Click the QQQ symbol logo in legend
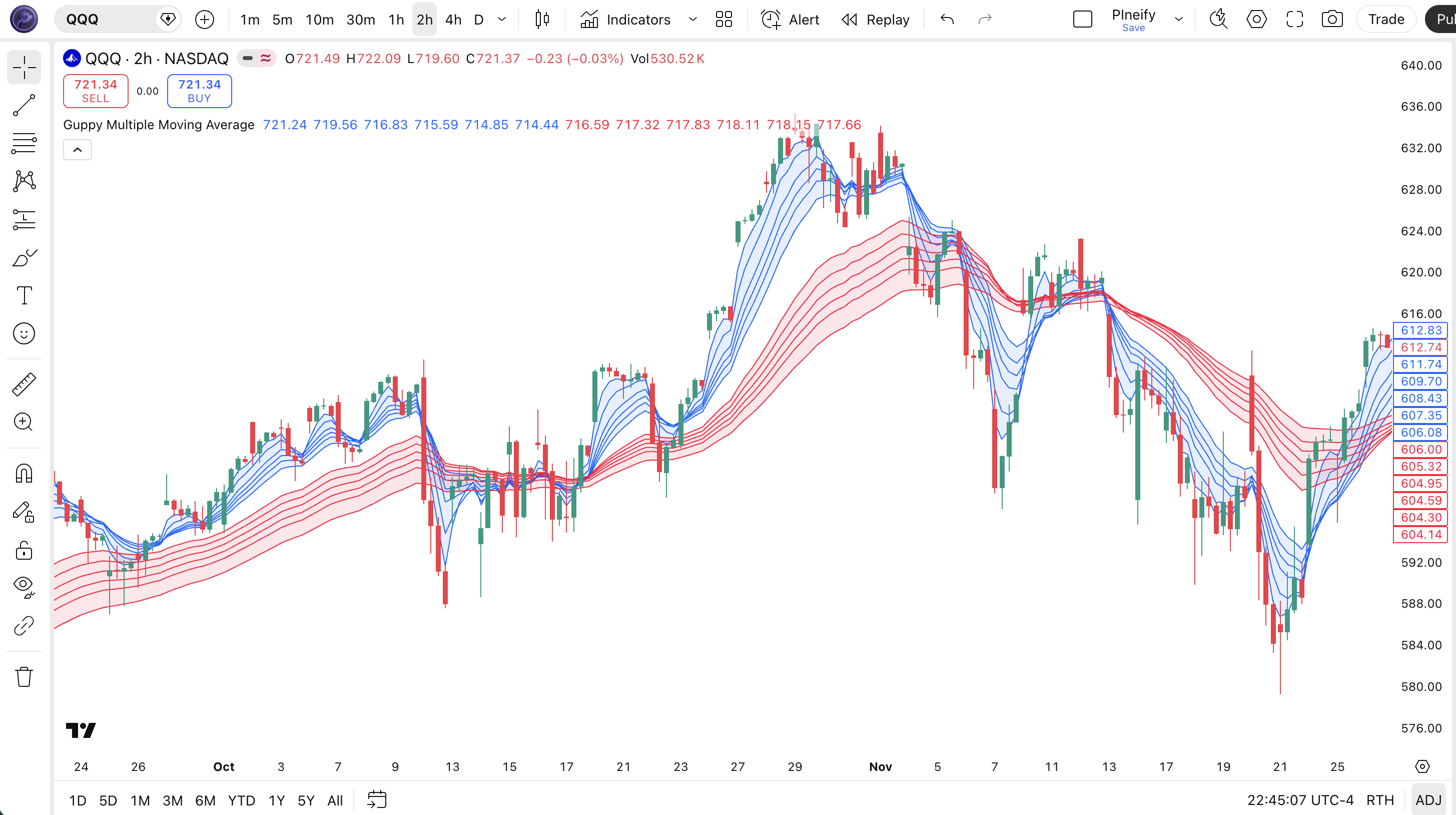The image size is (1456, 815). click(72, 58)
